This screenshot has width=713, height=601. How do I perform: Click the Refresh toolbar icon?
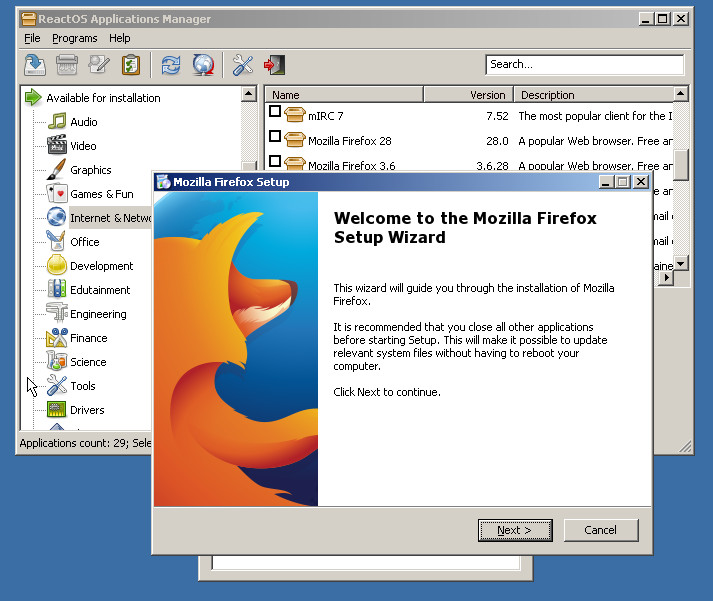pos(171,65)
